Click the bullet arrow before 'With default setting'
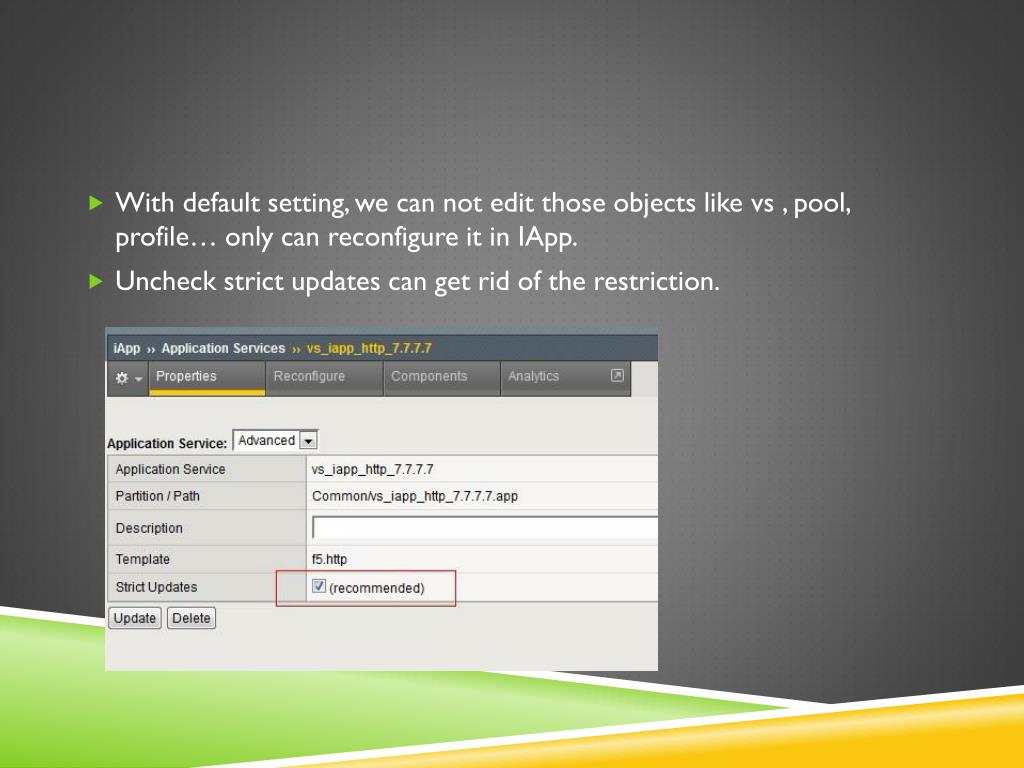 coord(96,203)
